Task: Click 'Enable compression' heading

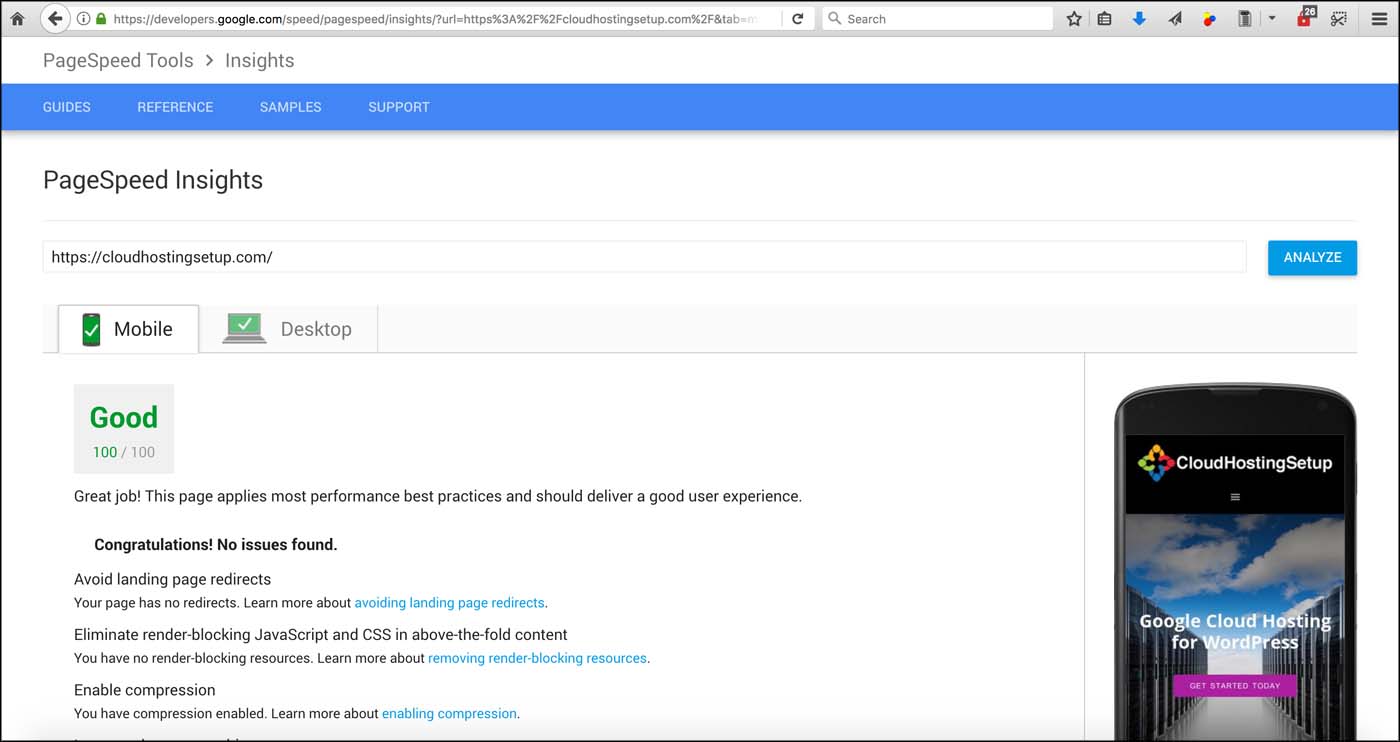Action: coord(145,690)
